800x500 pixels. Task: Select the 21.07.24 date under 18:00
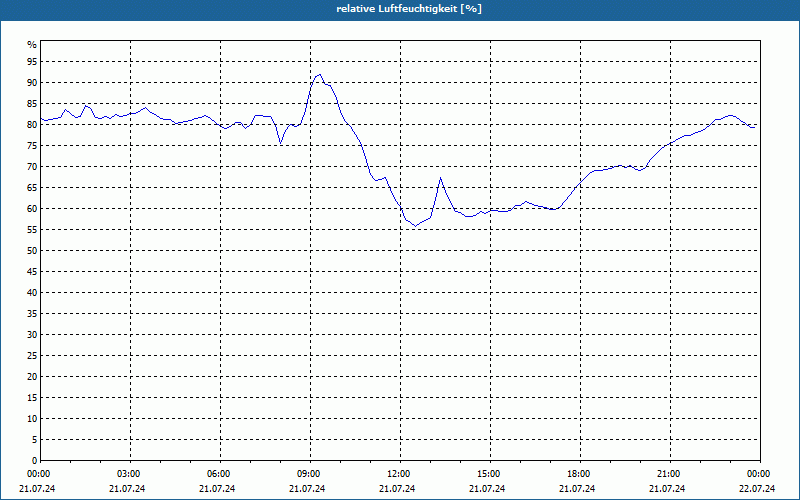(577, 489)
